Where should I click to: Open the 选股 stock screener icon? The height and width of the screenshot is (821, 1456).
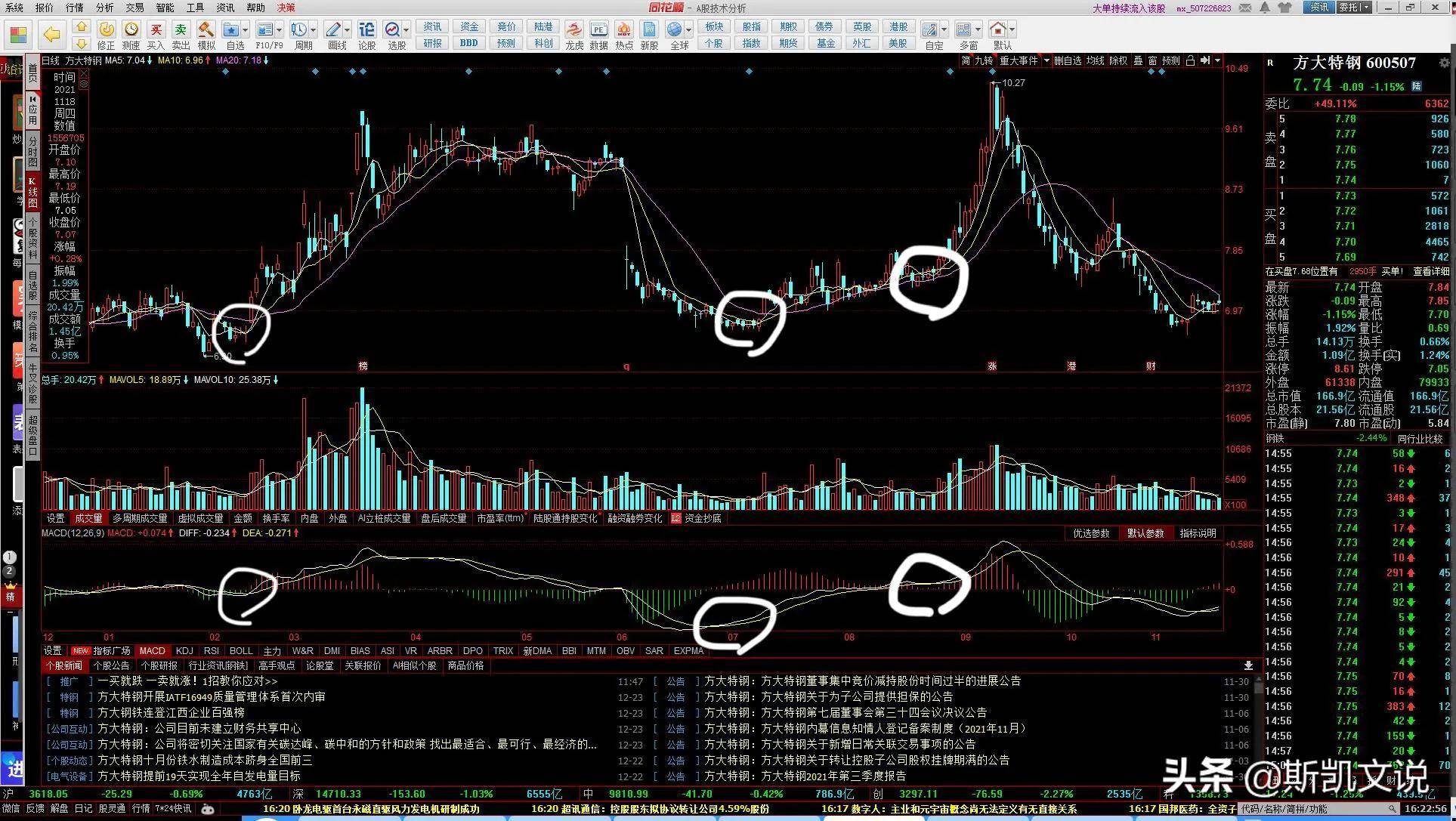393,29
